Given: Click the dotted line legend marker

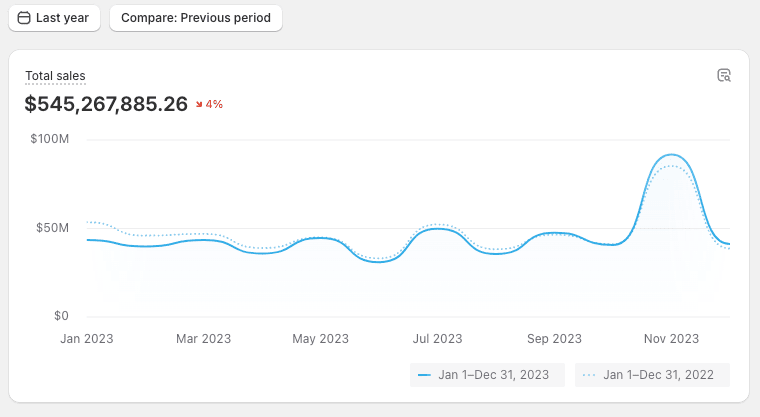Looking at the screenshot, I should coord(589,375).
